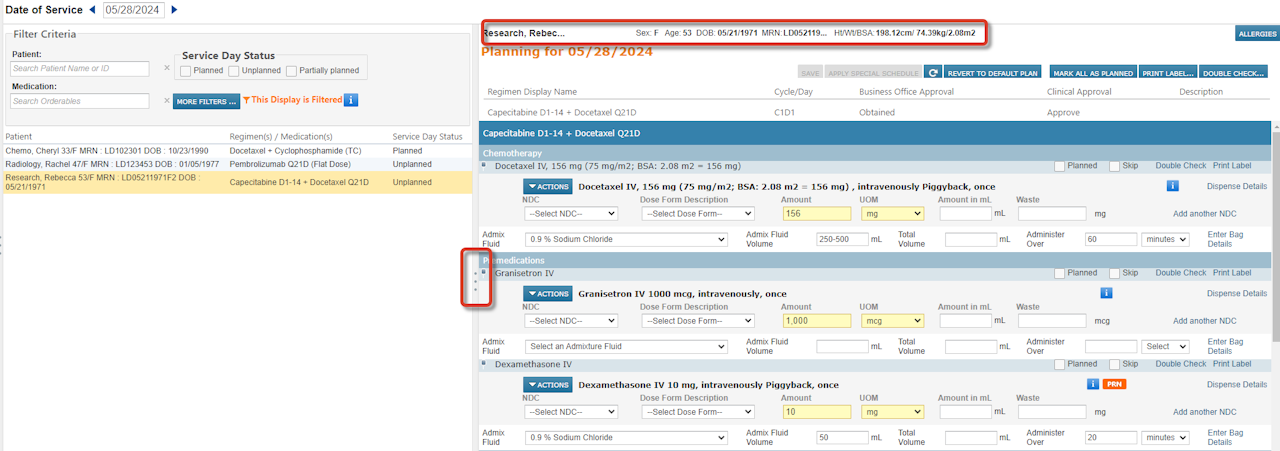Open Select an Admixture Fluid dropdown
The image size is (1280, 451).
tap(627, 347)
